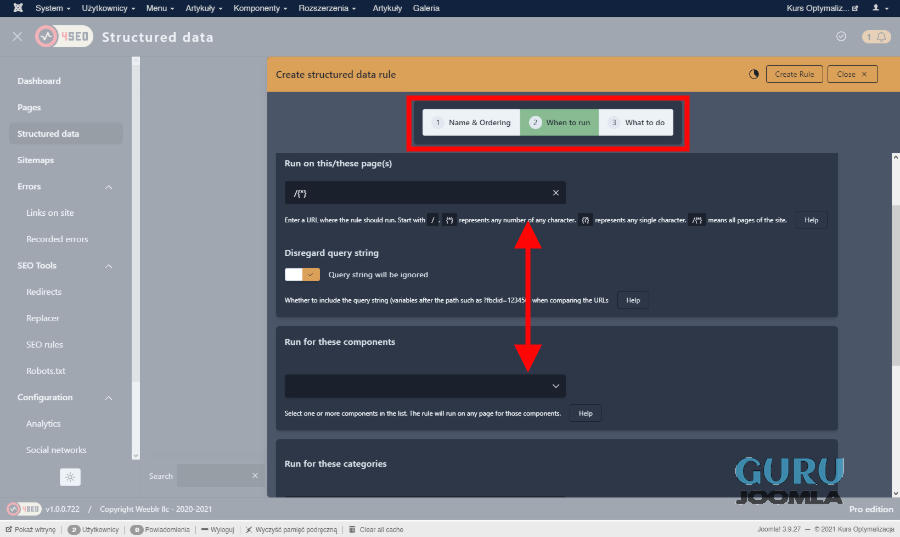Collapse the SEO Tools sidebar section
This screenshot has width=900, height=537.
[x=108, y=266]
